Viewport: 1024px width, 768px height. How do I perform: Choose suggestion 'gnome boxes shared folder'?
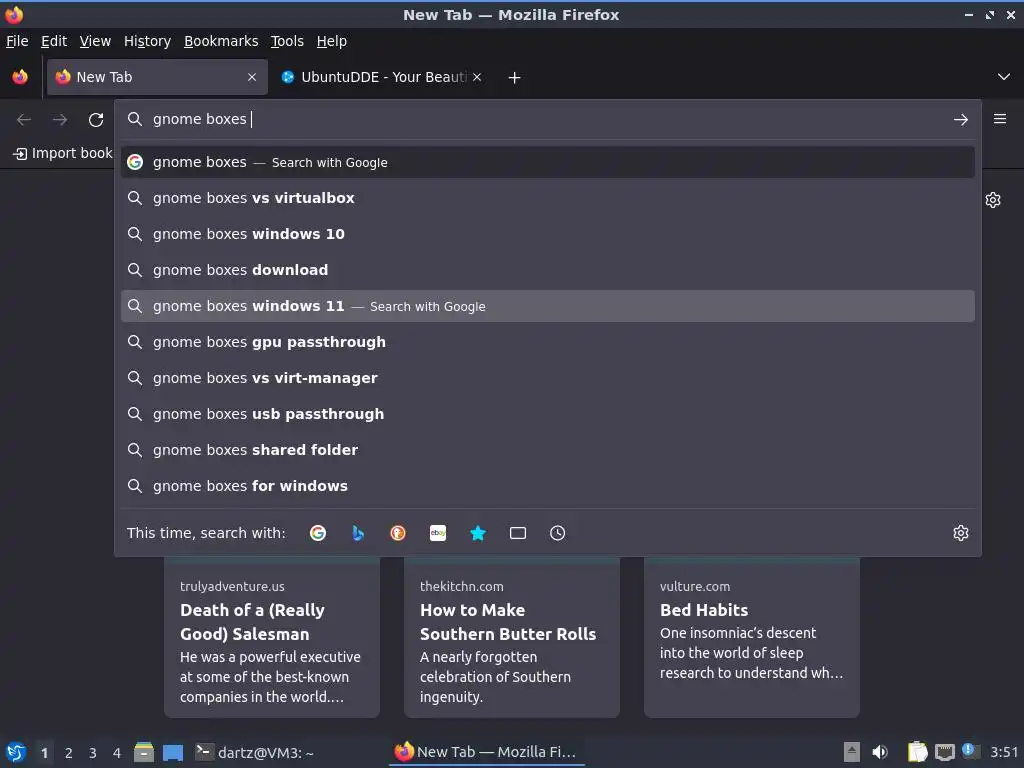pyautogui.click(x=547, y=449)
